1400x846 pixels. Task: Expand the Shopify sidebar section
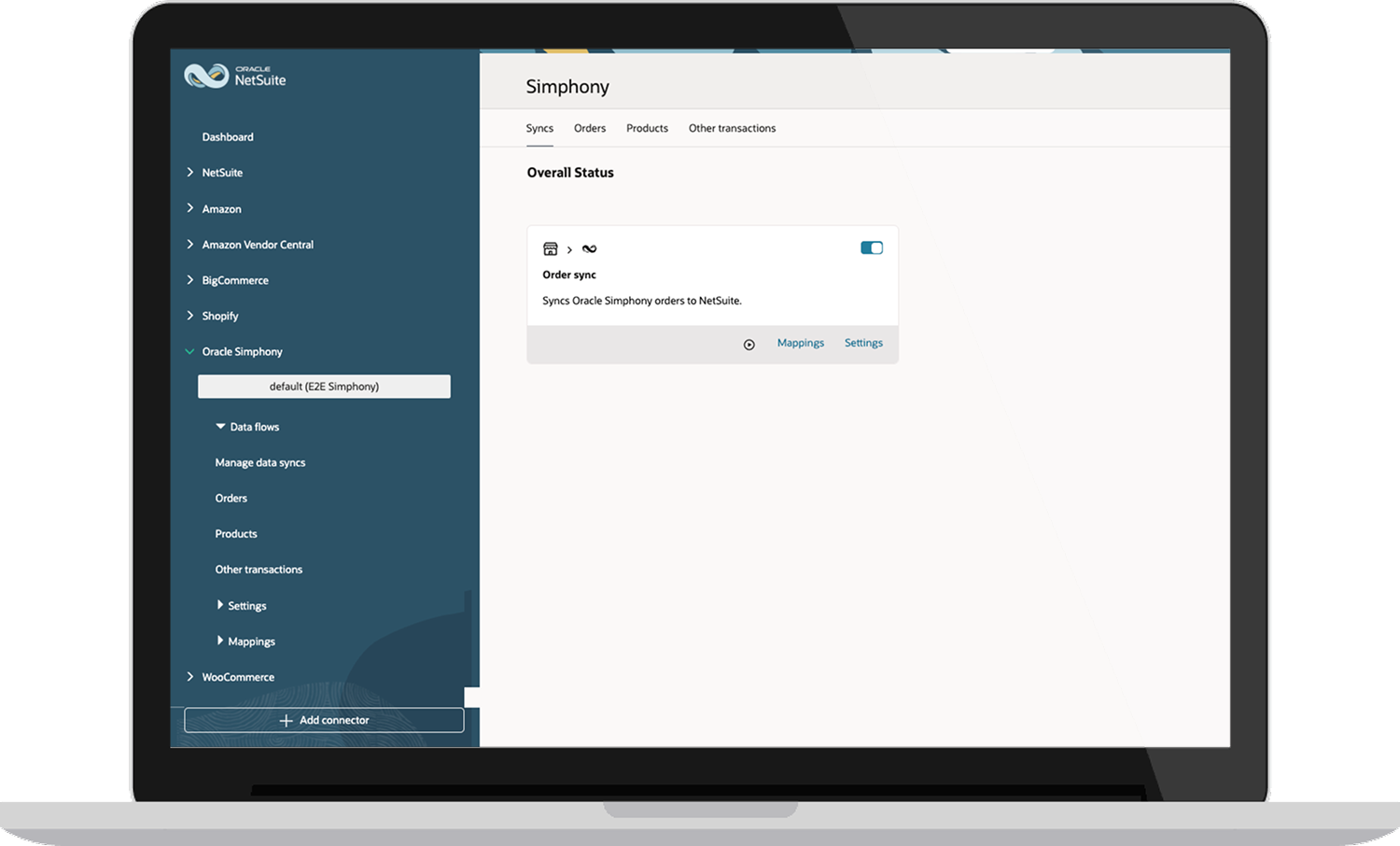click(190, 316)
